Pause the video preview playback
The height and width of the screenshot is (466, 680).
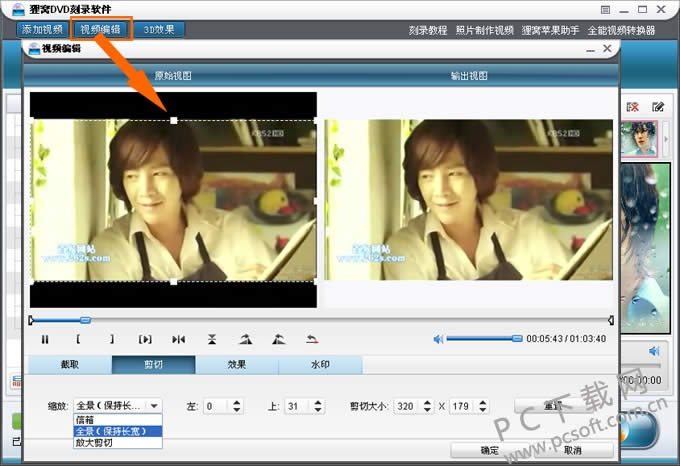pyautogui.click(x=45, y=339)
